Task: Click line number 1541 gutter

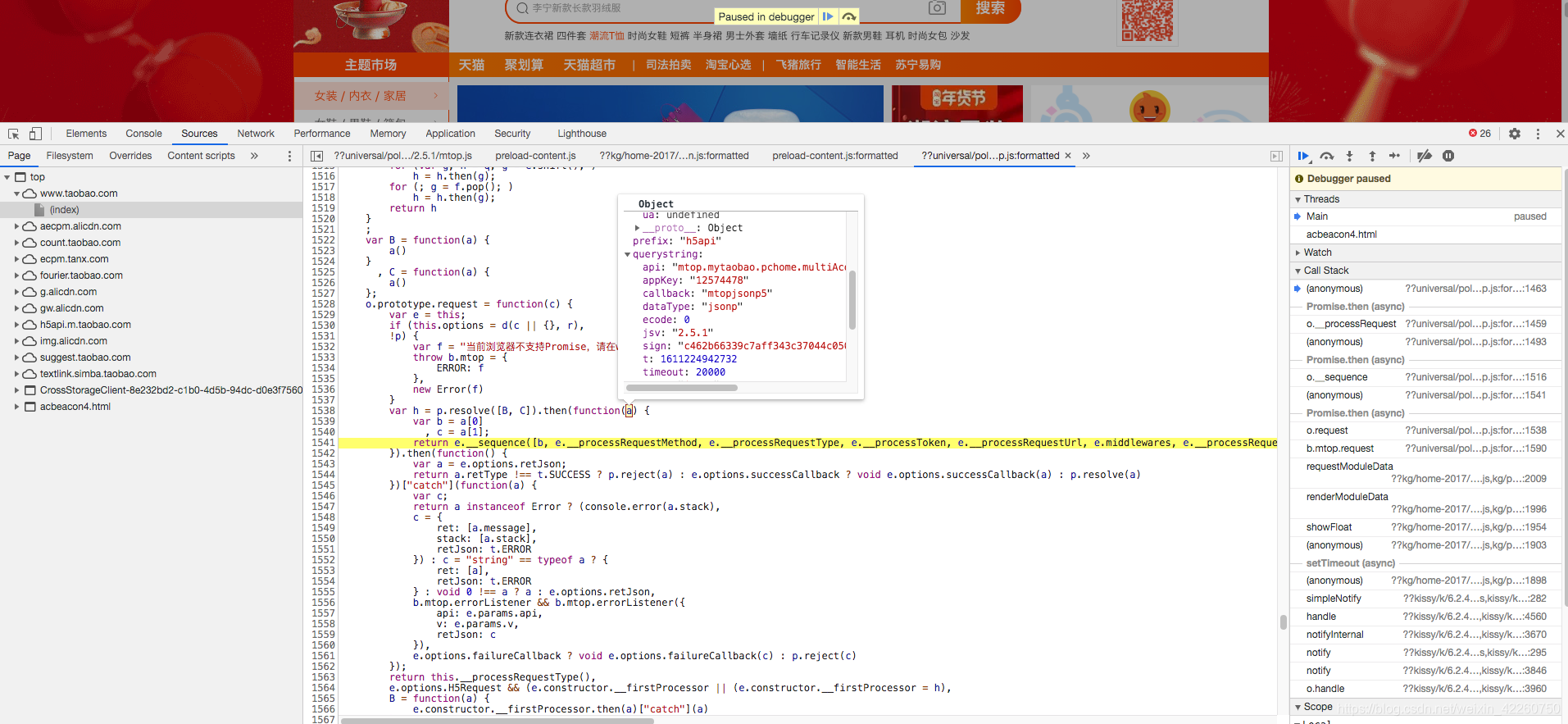Action: (x=323, y=443)
